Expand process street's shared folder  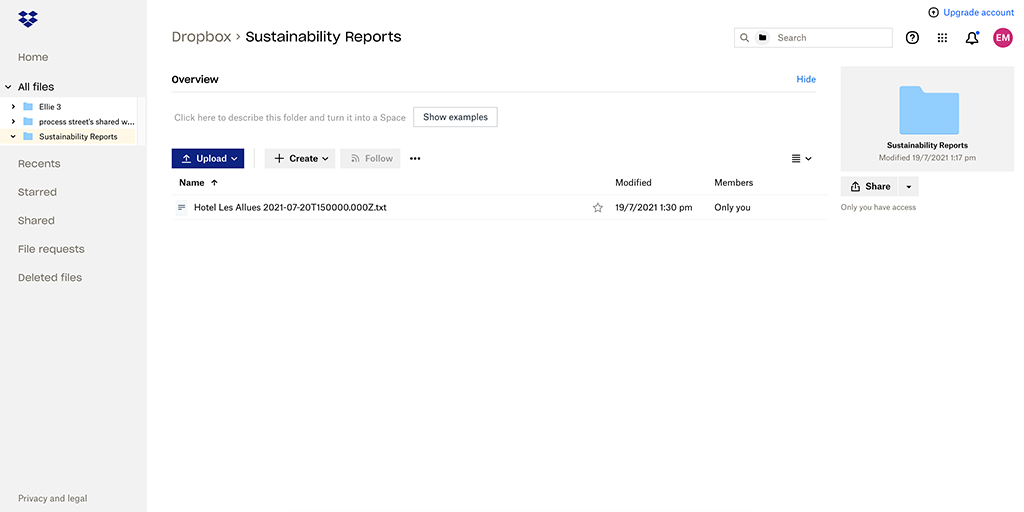point(13,121)
